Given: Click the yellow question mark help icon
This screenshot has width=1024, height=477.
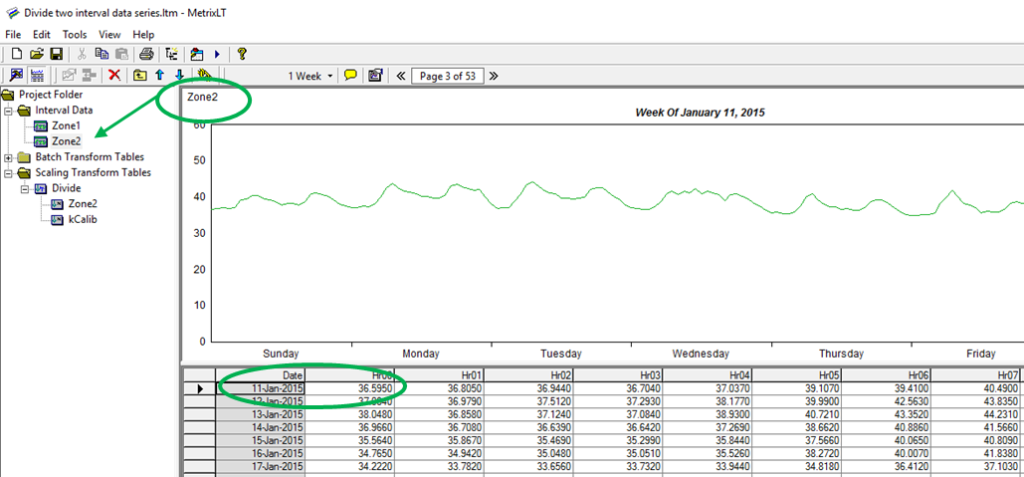Looking at the screenshot, I should tap(242, 53).
